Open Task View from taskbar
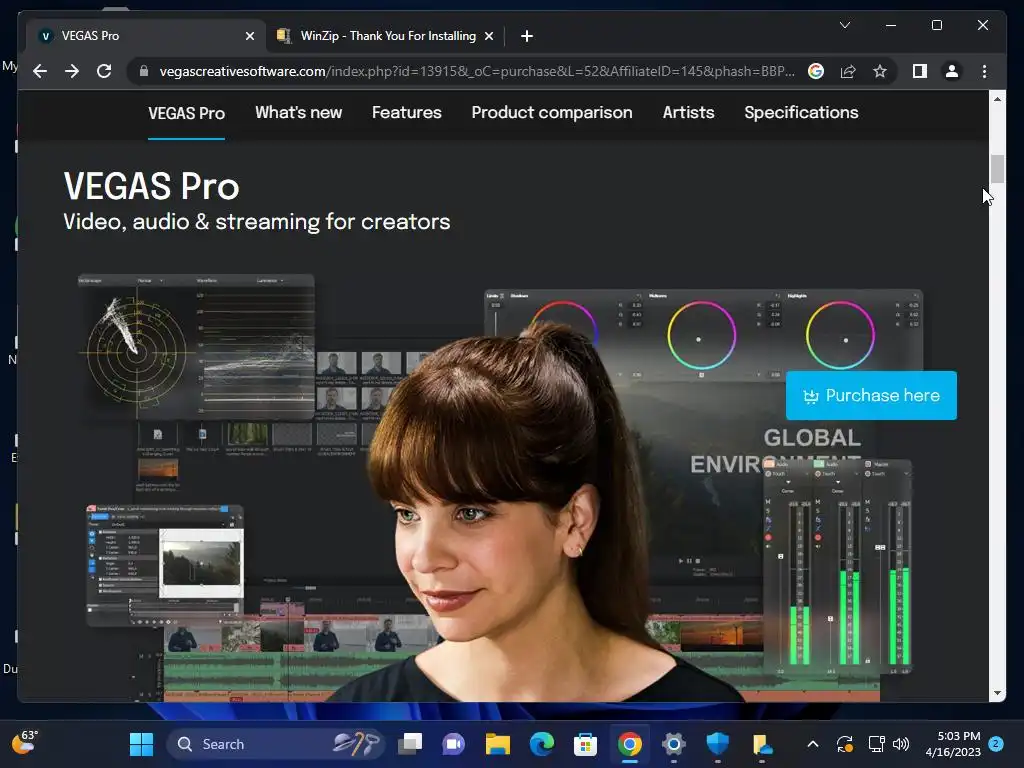The height and width of the screenshot is (768, 1024). (x=410, y=744)
